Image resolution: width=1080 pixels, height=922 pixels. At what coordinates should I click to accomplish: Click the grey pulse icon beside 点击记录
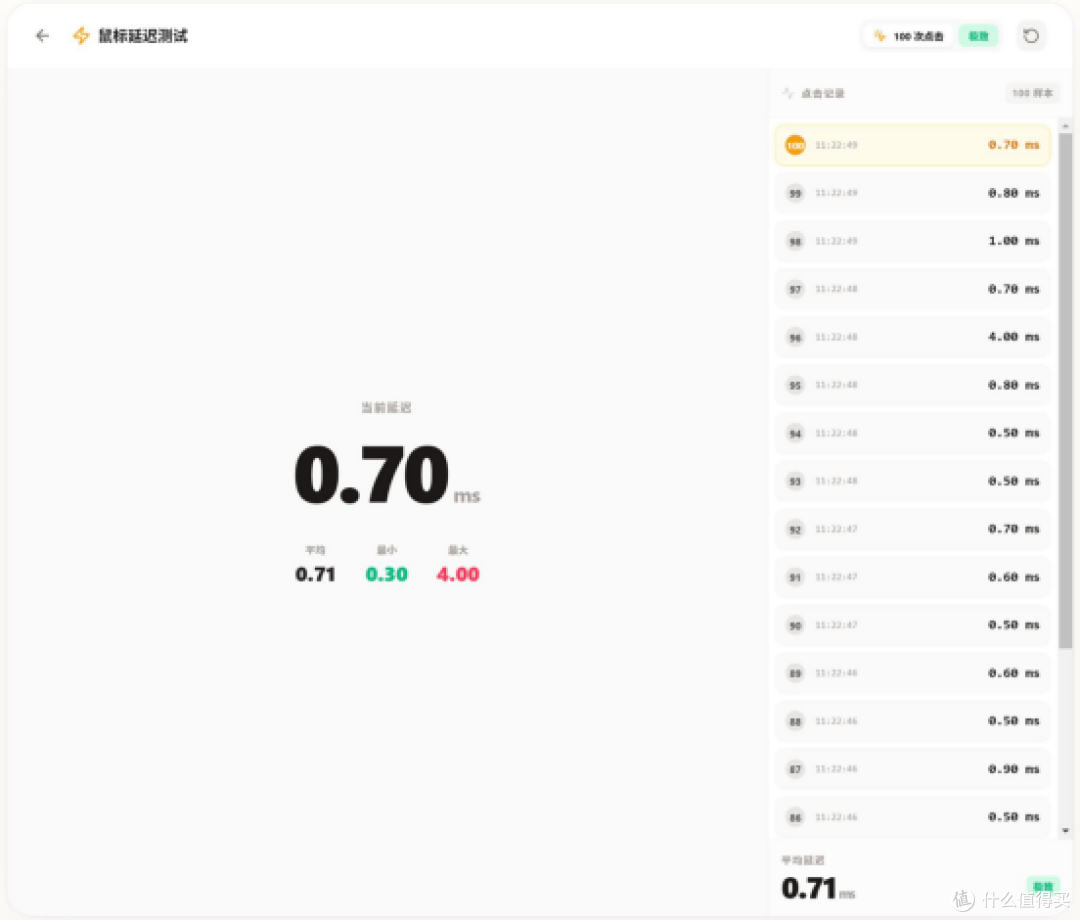point(788,93)
